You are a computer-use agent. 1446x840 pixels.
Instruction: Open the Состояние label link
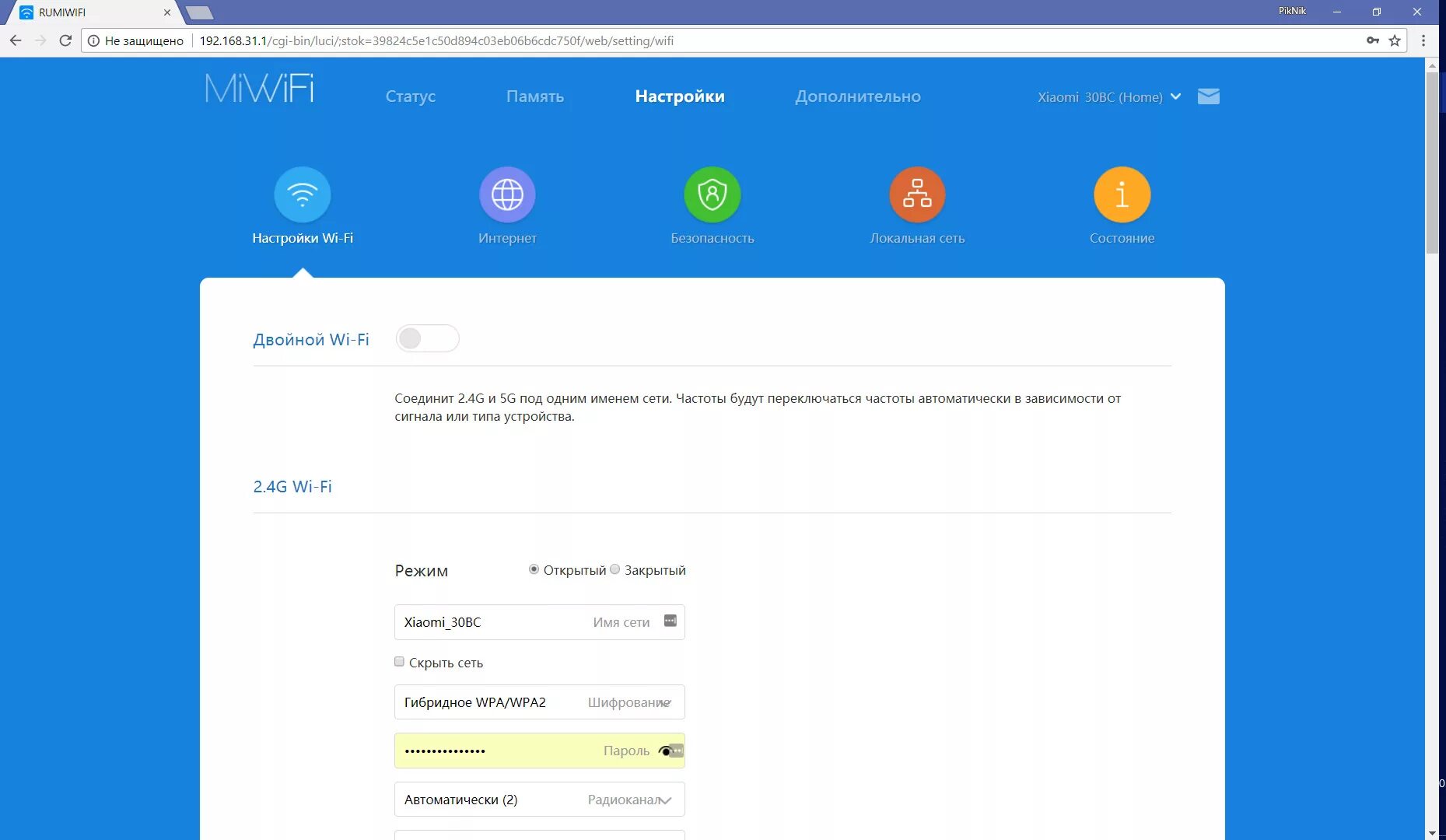click(x=1122, y=238)
